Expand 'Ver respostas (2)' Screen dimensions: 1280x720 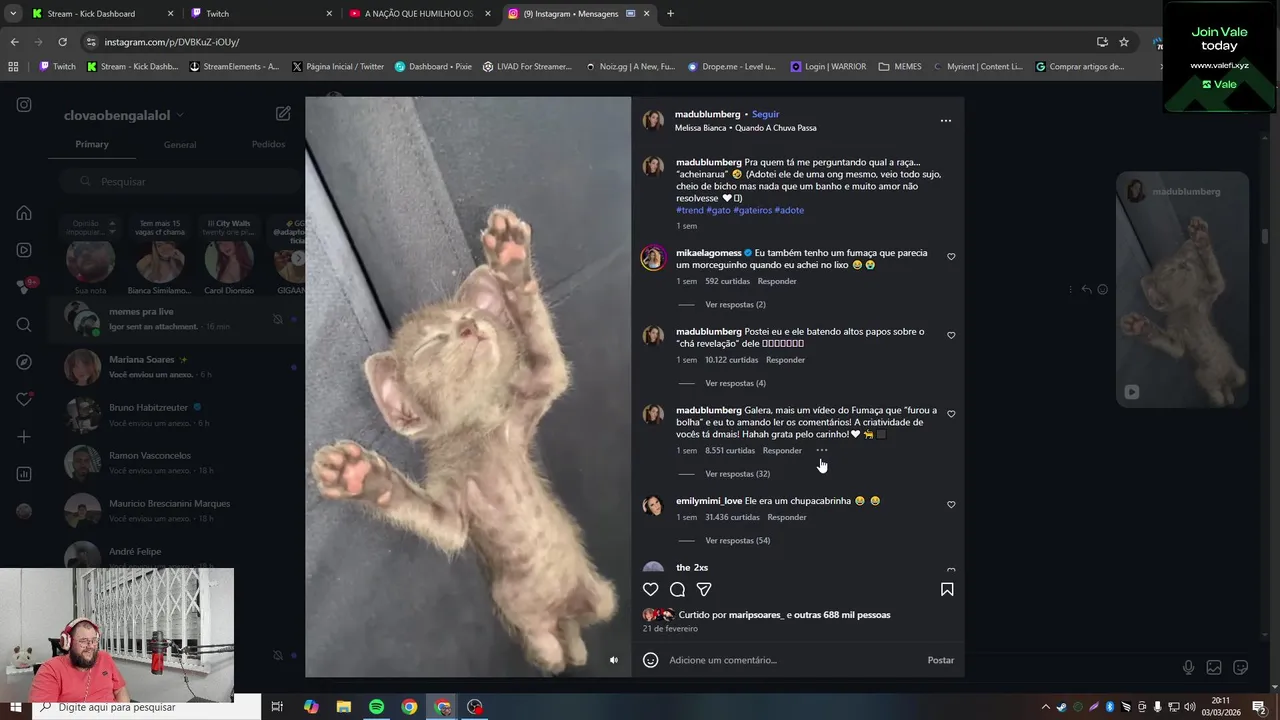click(x=735, y=304)
